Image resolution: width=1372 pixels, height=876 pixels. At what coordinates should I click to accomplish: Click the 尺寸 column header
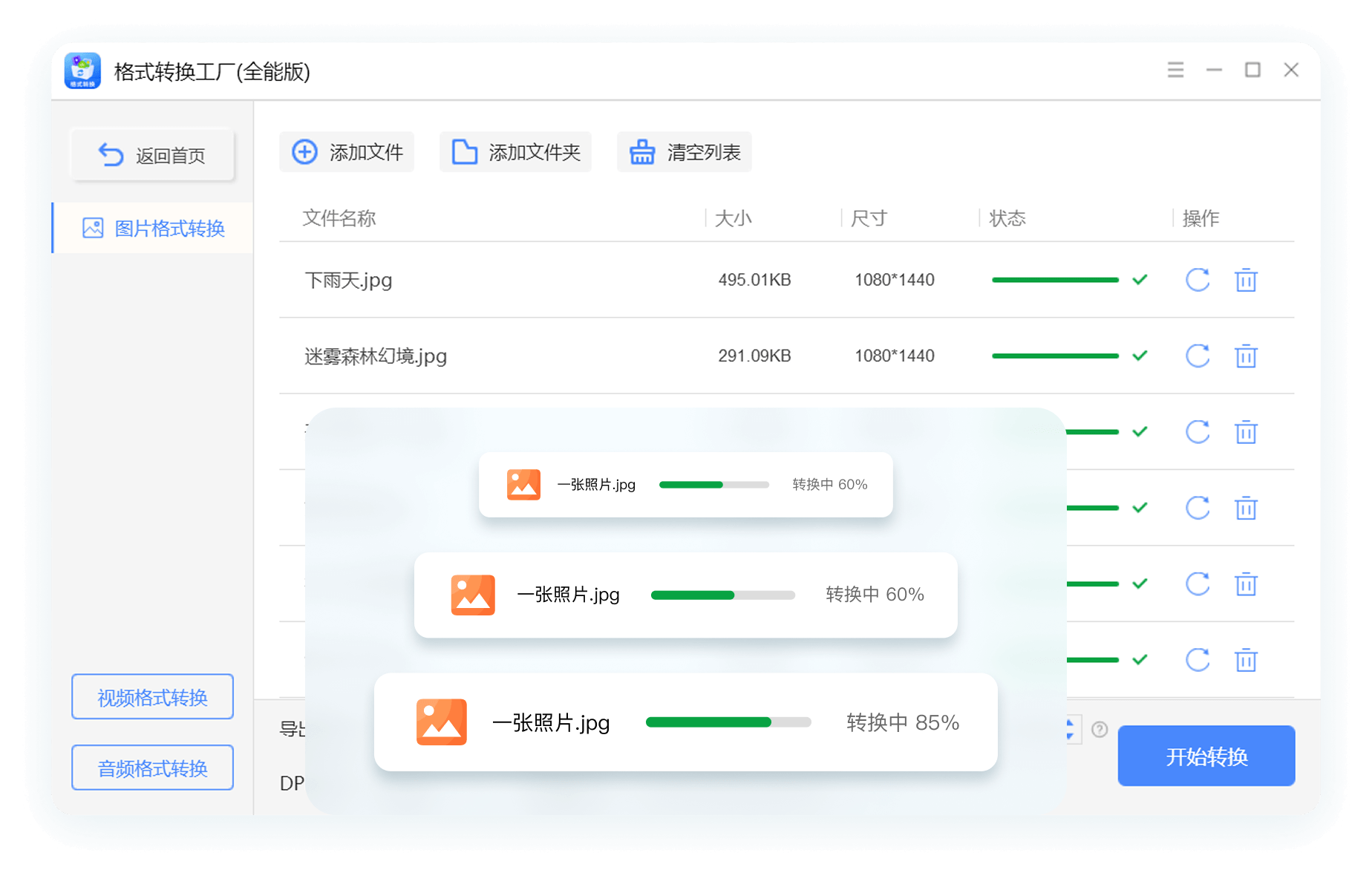[869, 218]
